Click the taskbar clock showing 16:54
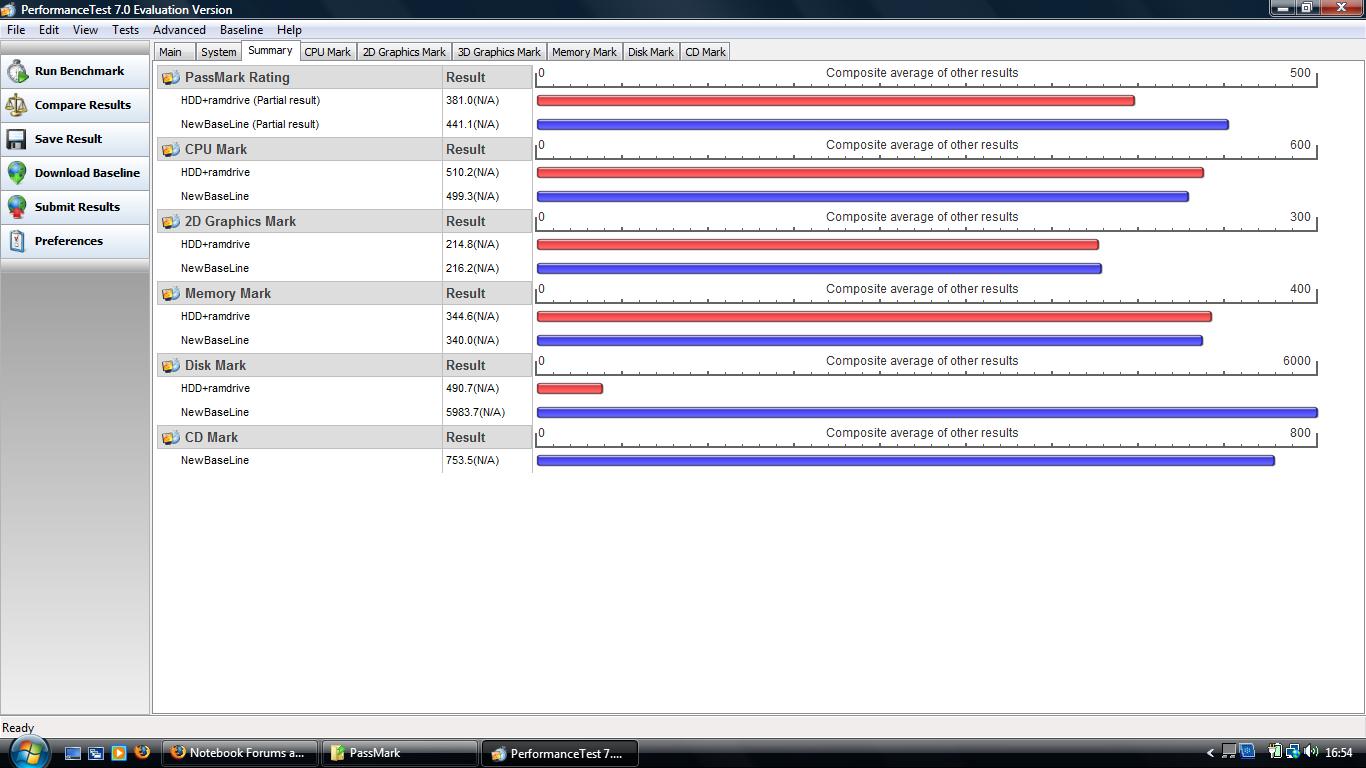This screenshot has width=1366, height=768. coord(1338,753)
